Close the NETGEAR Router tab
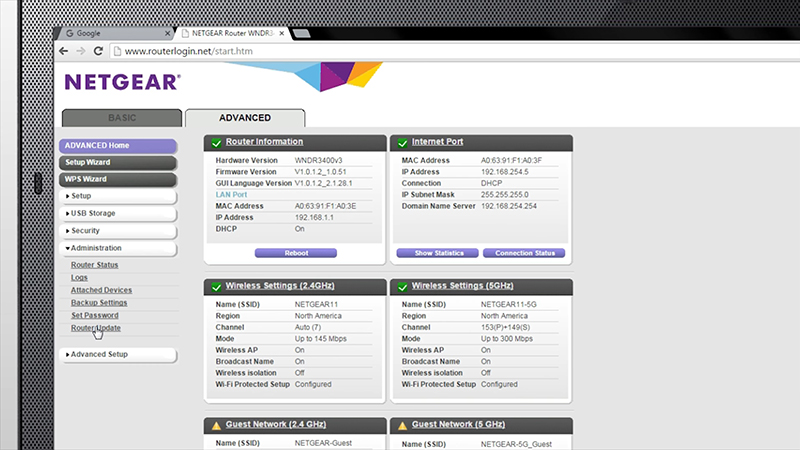This screenshot has height=450, width=800. [x=281, y=33]
